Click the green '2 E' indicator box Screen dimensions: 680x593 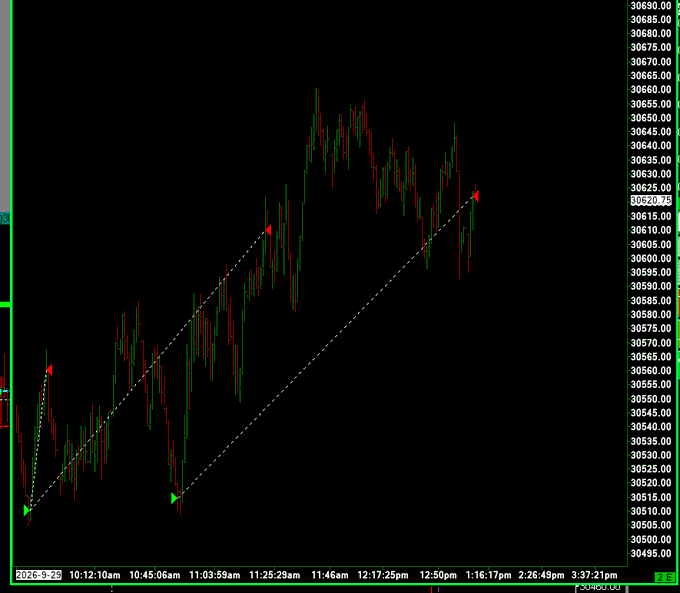coord(664,577)
